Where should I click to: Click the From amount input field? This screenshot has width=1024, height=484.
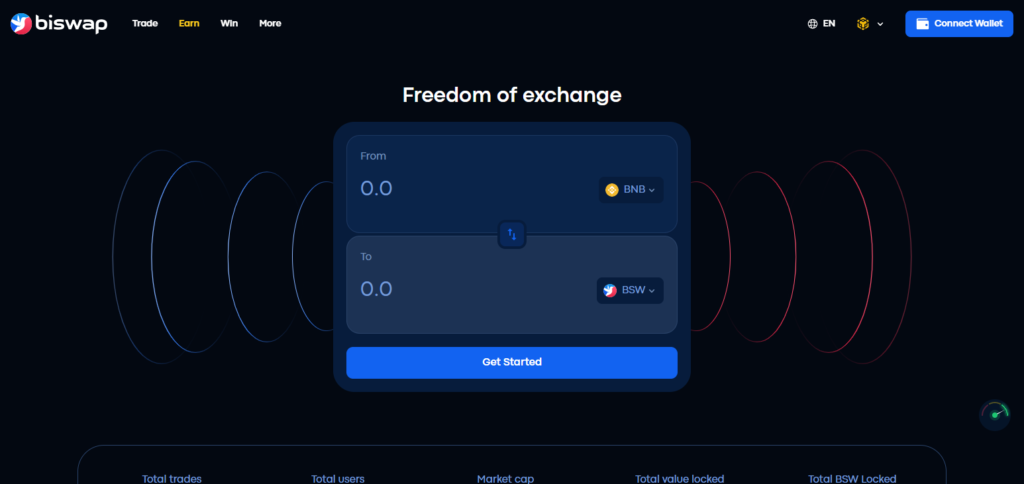click(x=470, y=189)
